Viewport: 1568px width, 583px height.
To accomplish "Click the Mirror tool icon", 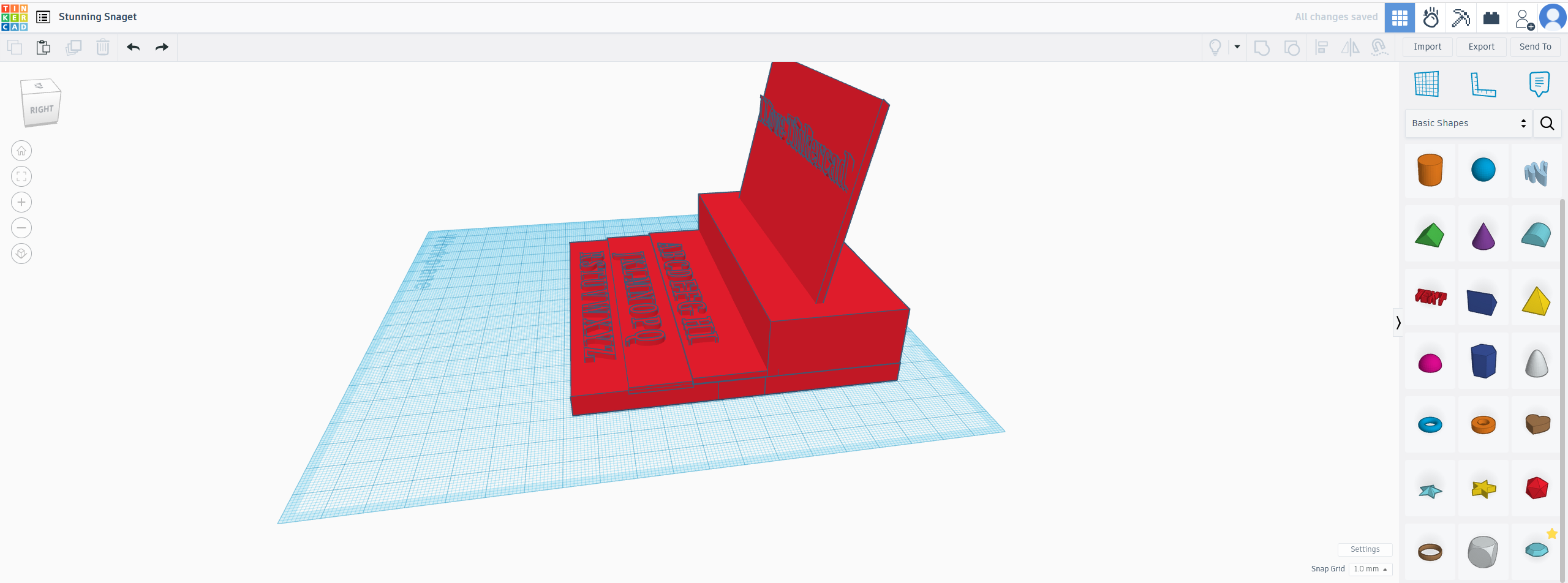I will coord(1351,47).
